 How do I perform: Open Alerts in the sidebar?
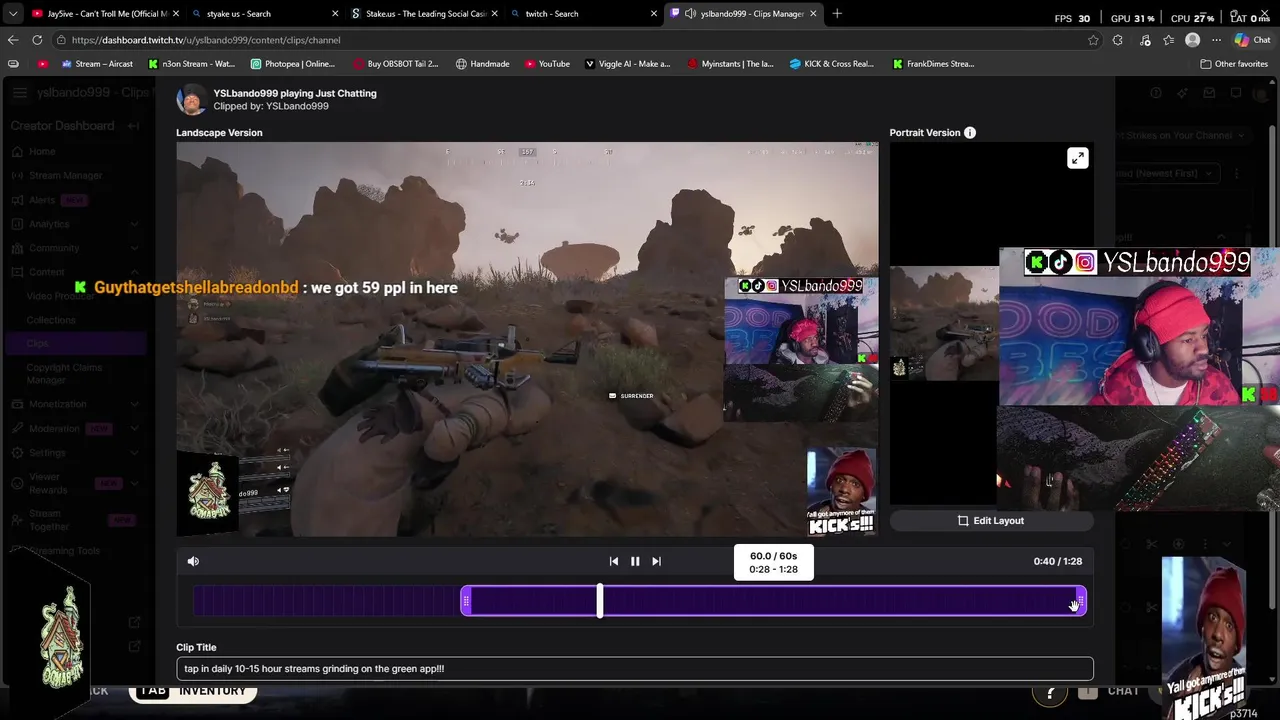tap(42, 200)
